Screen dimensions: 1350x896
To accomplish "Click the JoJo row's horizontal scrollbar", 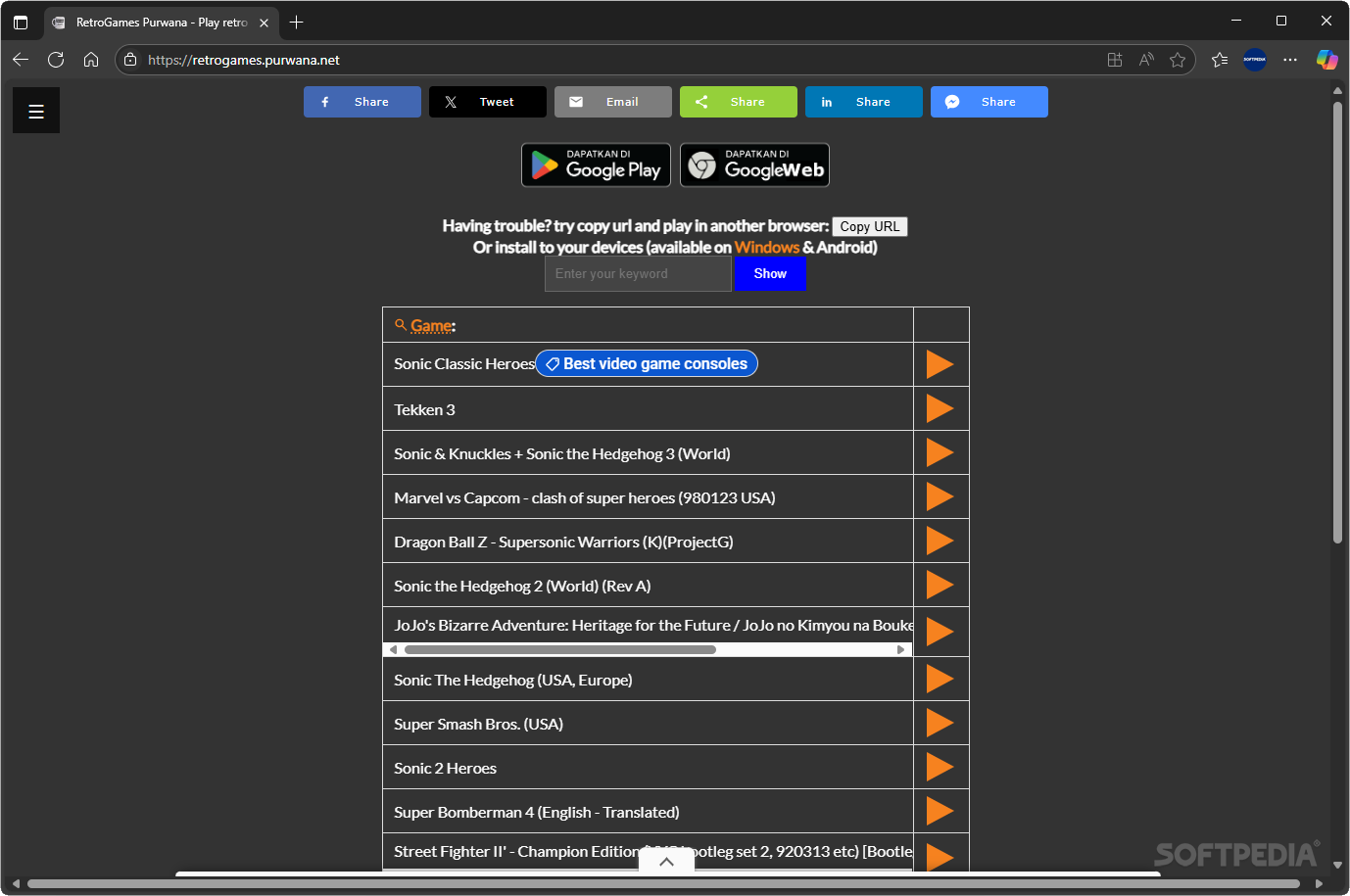I will pyautogui.click(x=559, y=649).
